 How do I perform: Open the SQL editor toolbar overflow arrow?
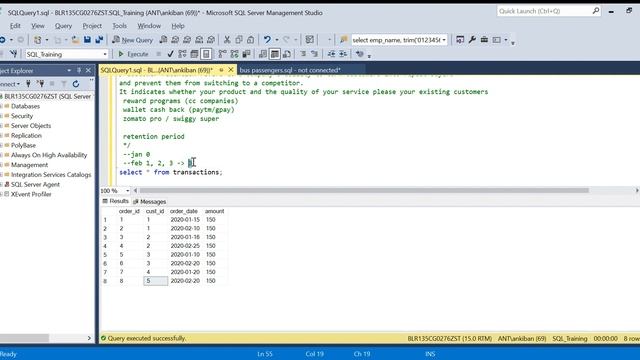tap(369, 56)
